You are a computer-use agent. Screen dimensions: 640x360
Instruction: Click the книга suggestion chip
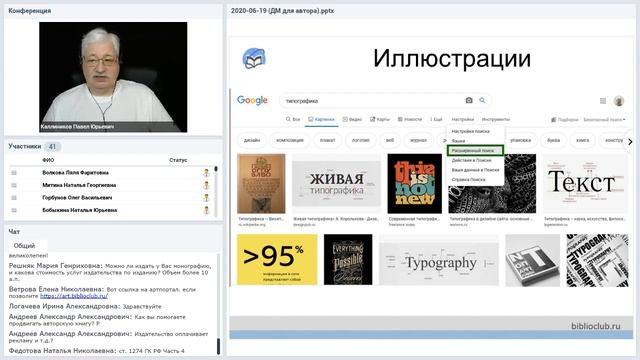point(582,140)
